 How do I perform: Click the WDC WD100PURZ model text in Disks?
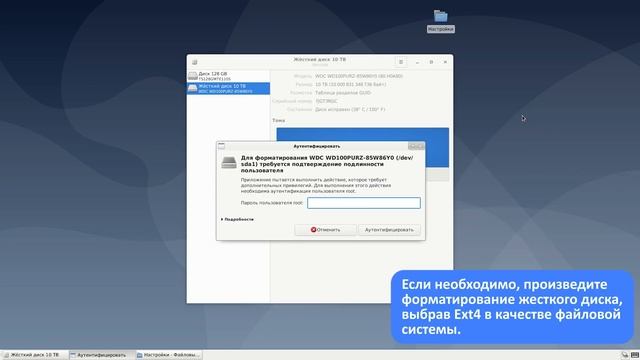pyautogui.click(x=359, y=76)
